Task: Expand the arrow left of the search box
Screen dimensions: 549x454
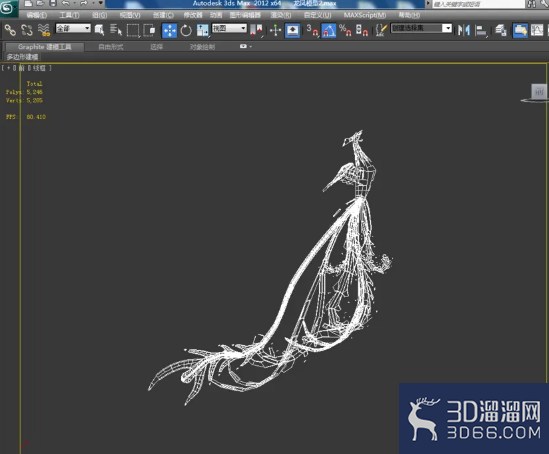Action: (428, 4)
